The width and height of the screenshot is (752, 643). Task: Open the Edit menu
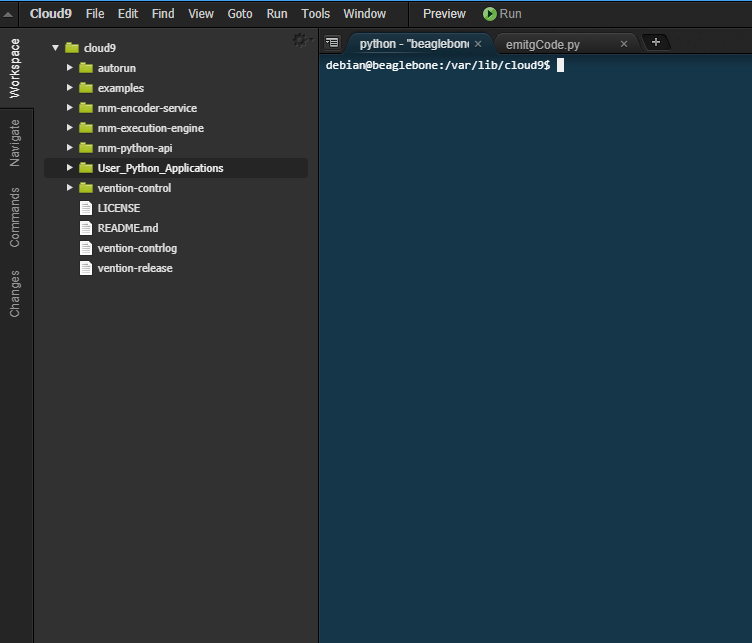(x=128, y=14)
